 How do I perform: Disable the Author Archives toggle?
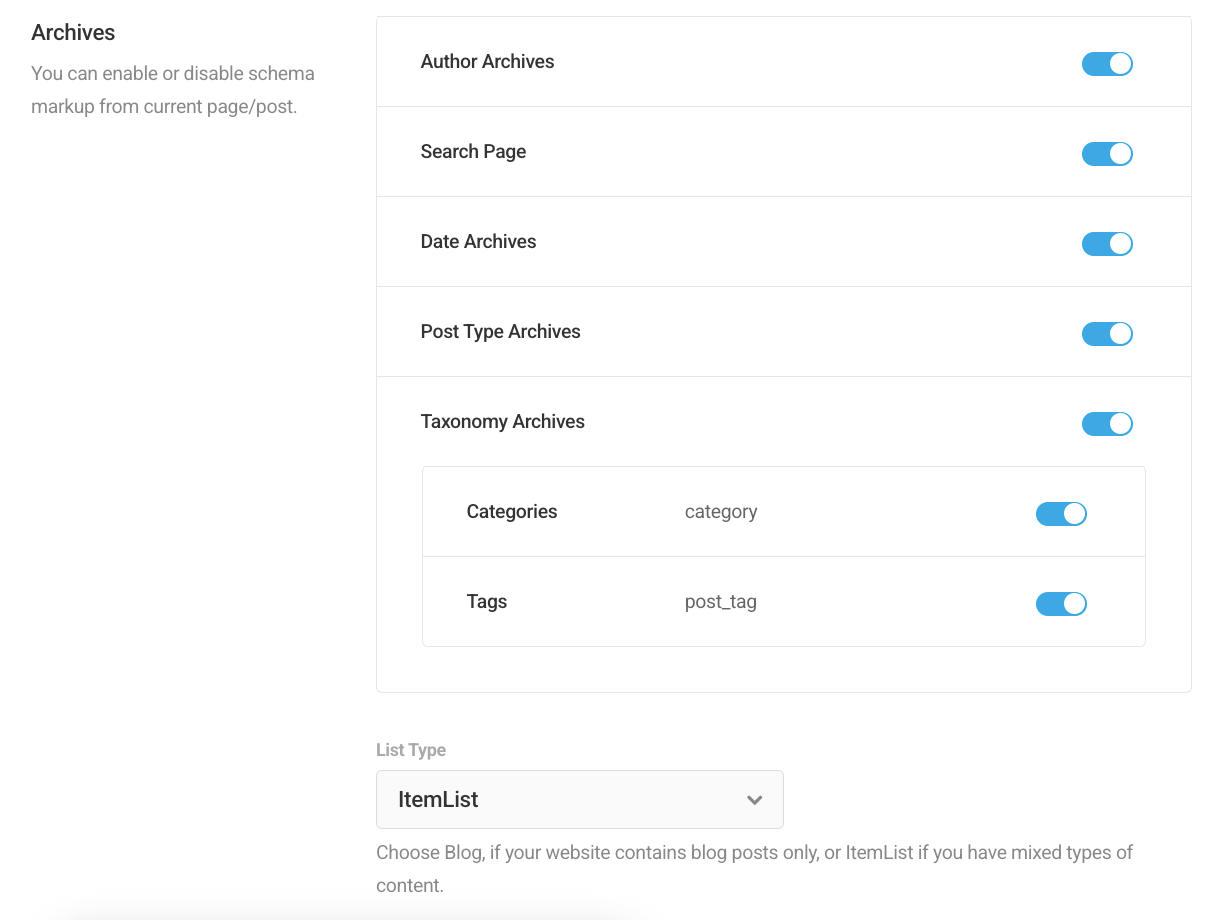click(1107, 63)
